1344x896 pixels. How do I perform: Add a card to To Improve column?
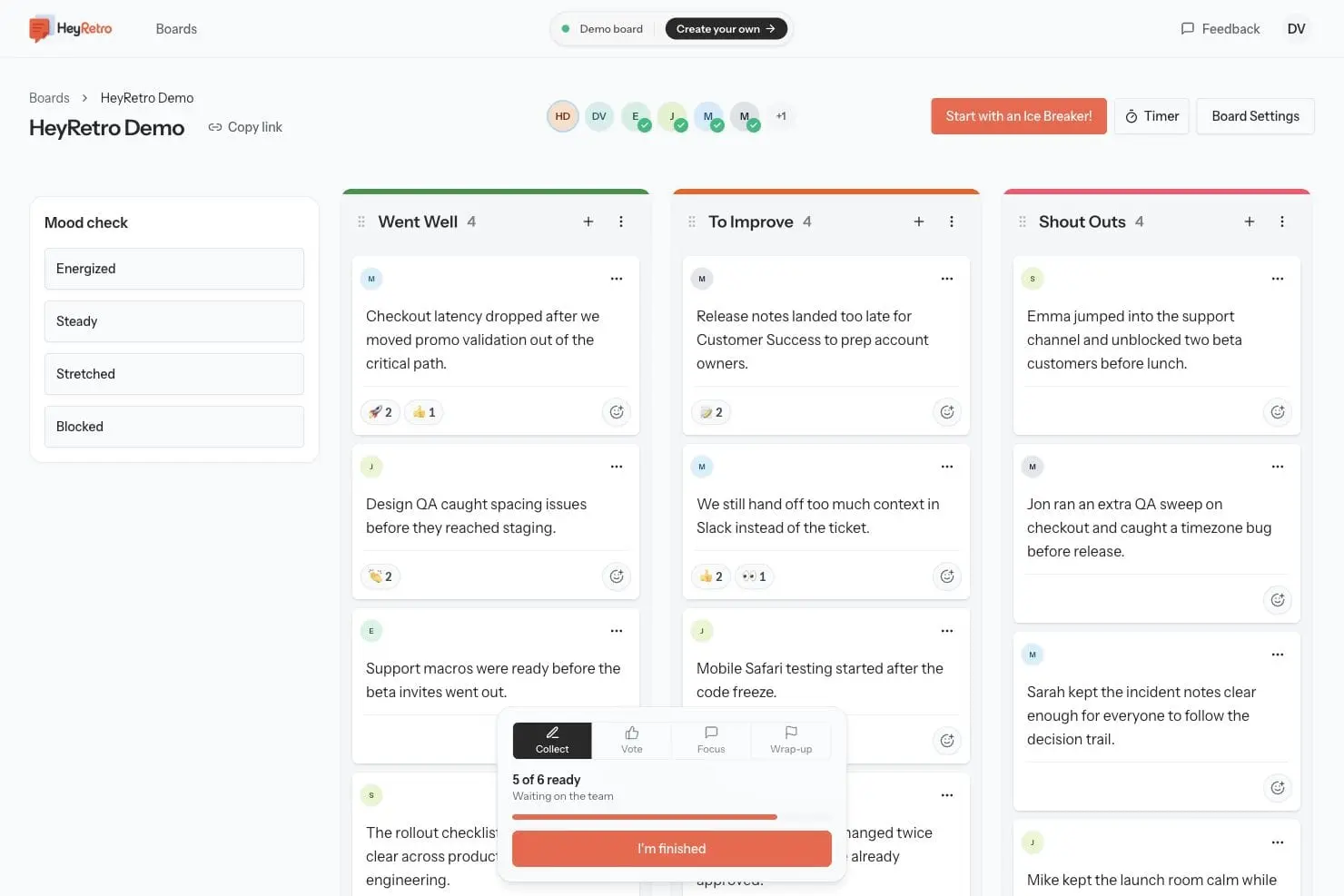(x=919, y=222)
